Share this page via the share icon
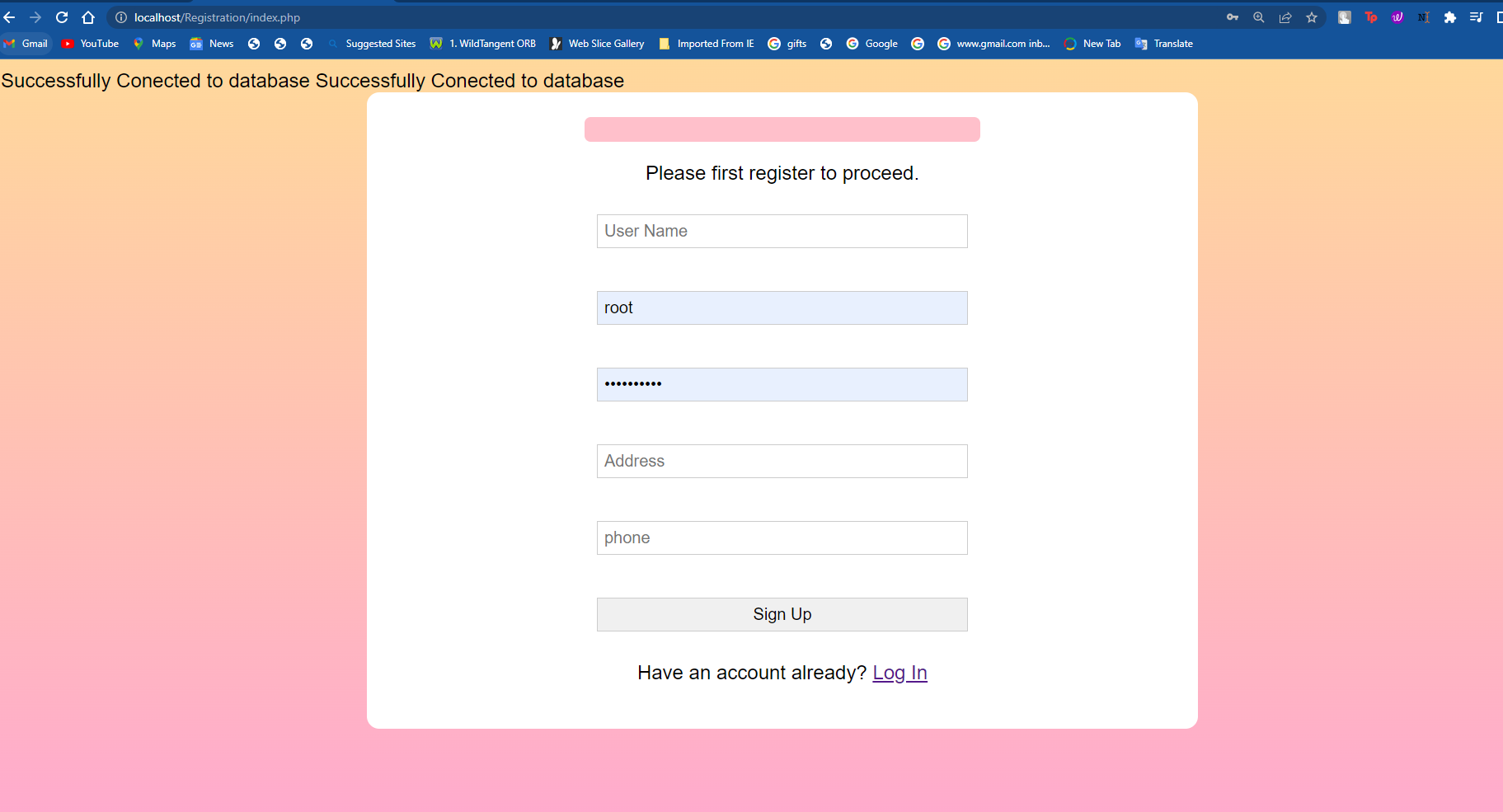The image size is (1503, 812). 1285,16
